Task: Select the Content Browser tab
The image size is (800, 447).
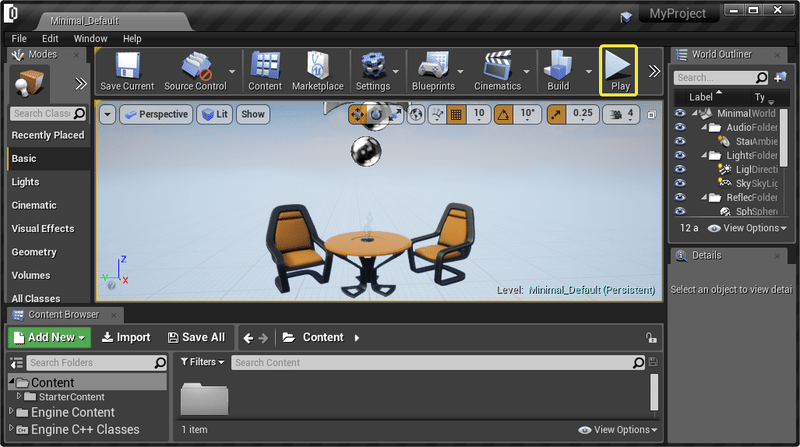Action: (x=63, y=315)
